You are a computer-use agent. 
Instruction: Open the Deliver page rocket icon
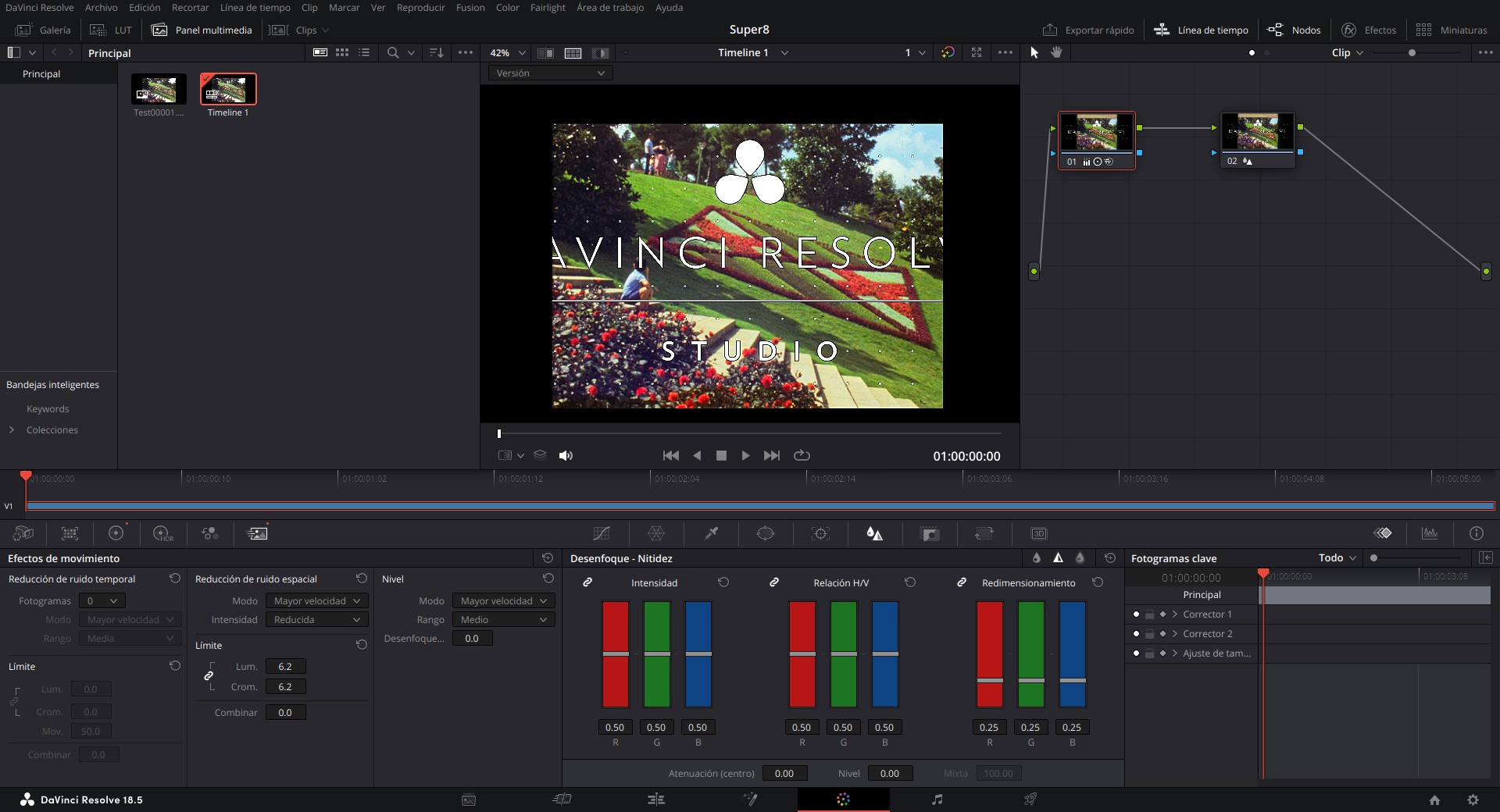click(1030, 799)
